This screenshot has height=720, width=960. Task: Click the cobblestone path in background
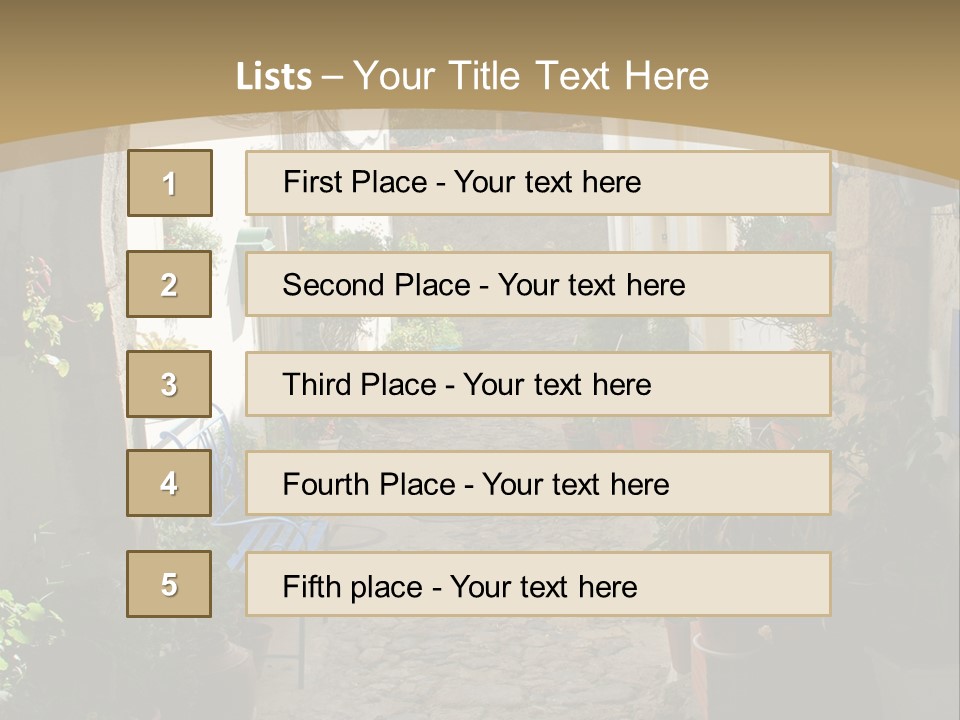[480, 660]
